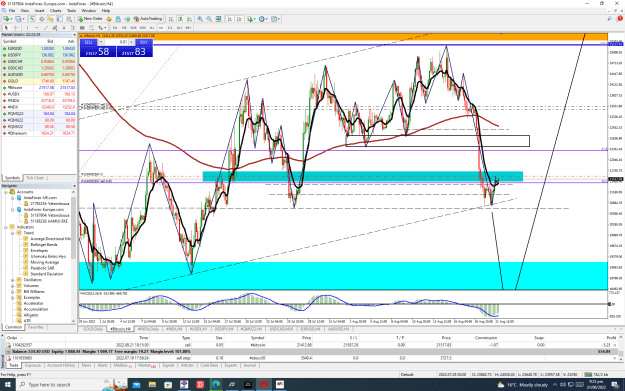Select the Trendline drawing tool
This screenshot has height=391, width=625.
(46, 28)
